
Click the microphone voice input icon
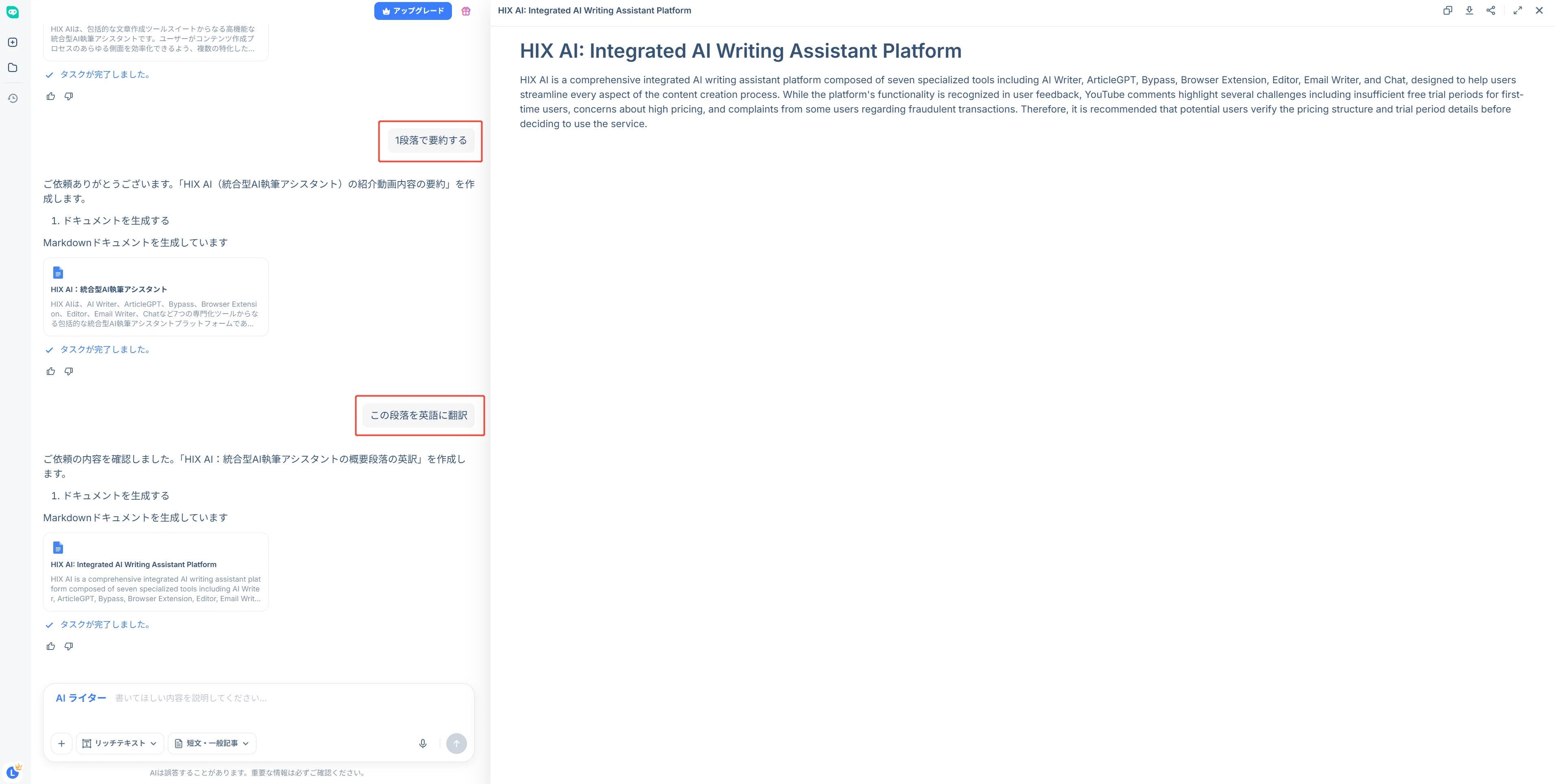click(423, 743)
